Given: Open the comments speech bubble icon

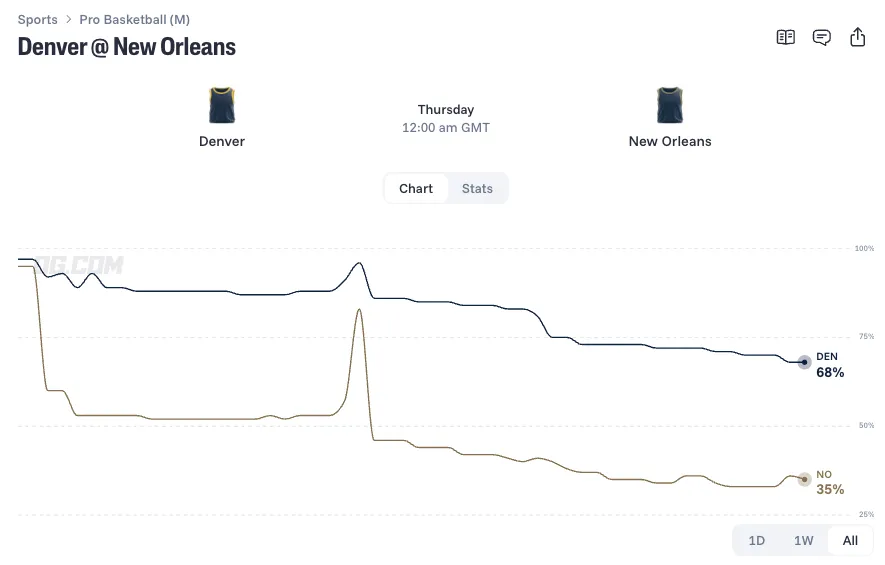Looking at the screenshot, I should tap(821, 37).
